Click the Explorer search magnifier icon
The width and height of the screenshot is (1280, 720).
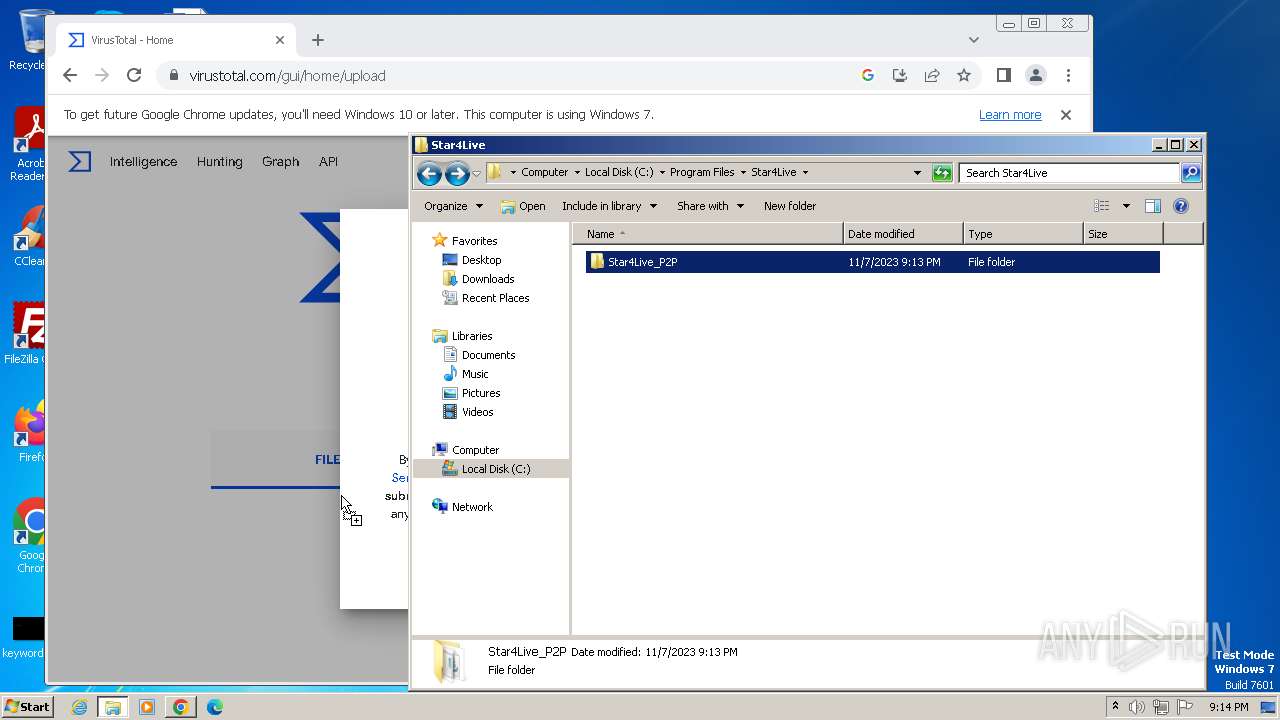coord(1191,173)
